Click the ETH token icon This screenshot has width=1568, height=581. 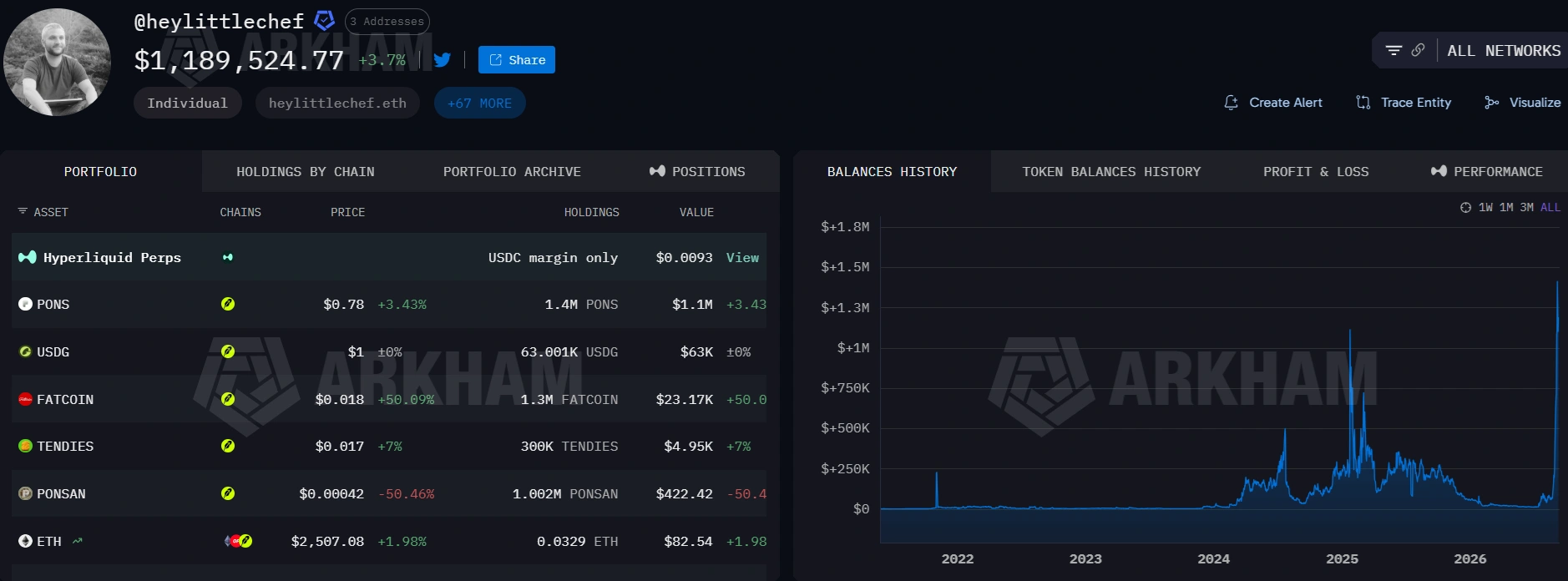[25, 541]
